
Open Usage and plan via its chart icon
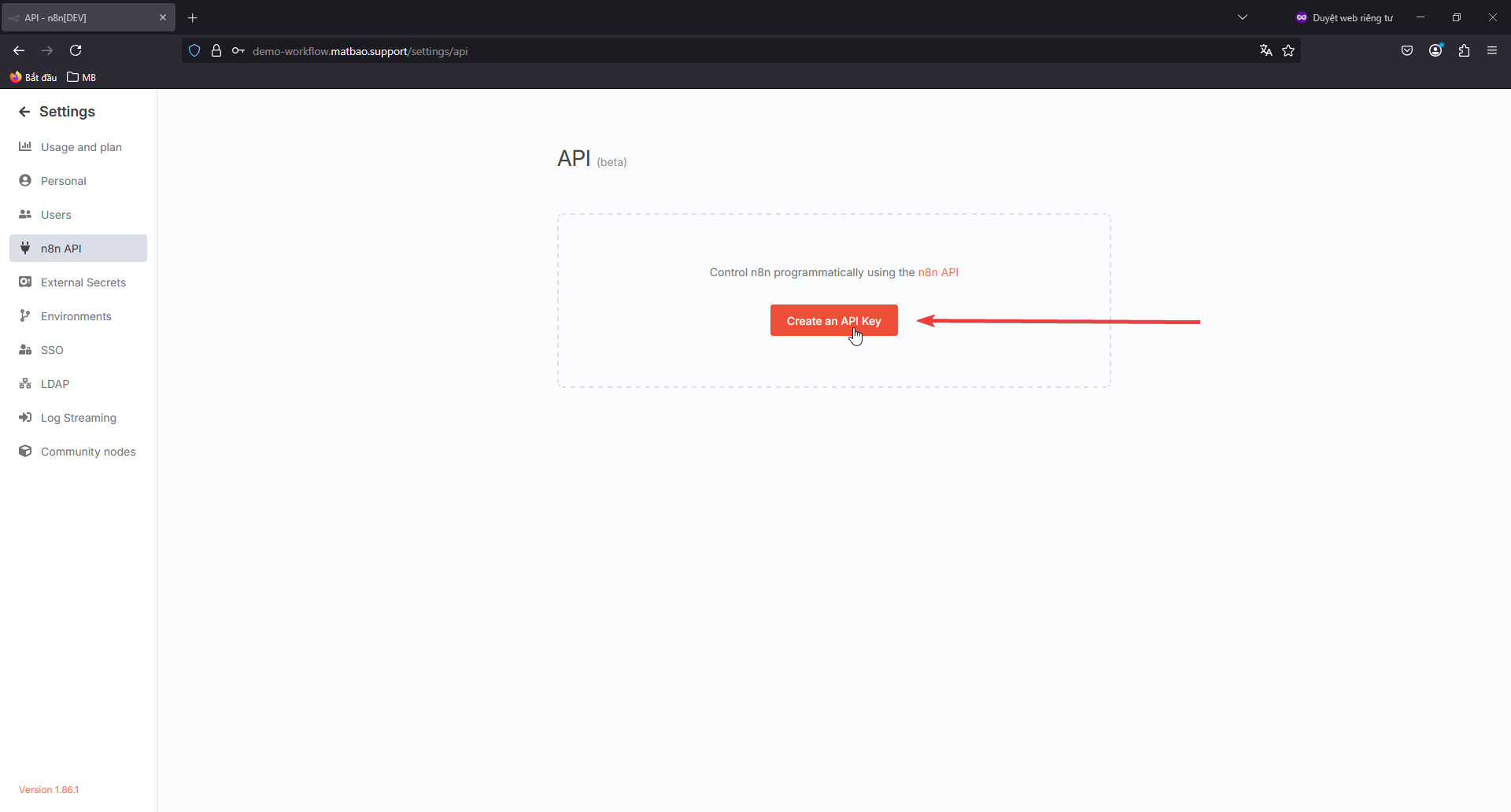25,146
